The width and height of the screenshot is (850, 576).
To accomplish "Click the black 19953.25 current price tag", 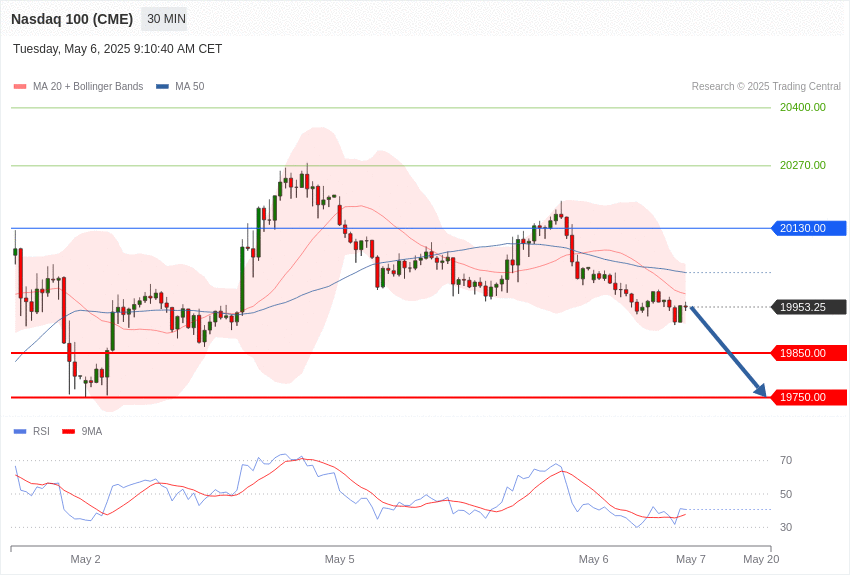I will coord(809,307).
